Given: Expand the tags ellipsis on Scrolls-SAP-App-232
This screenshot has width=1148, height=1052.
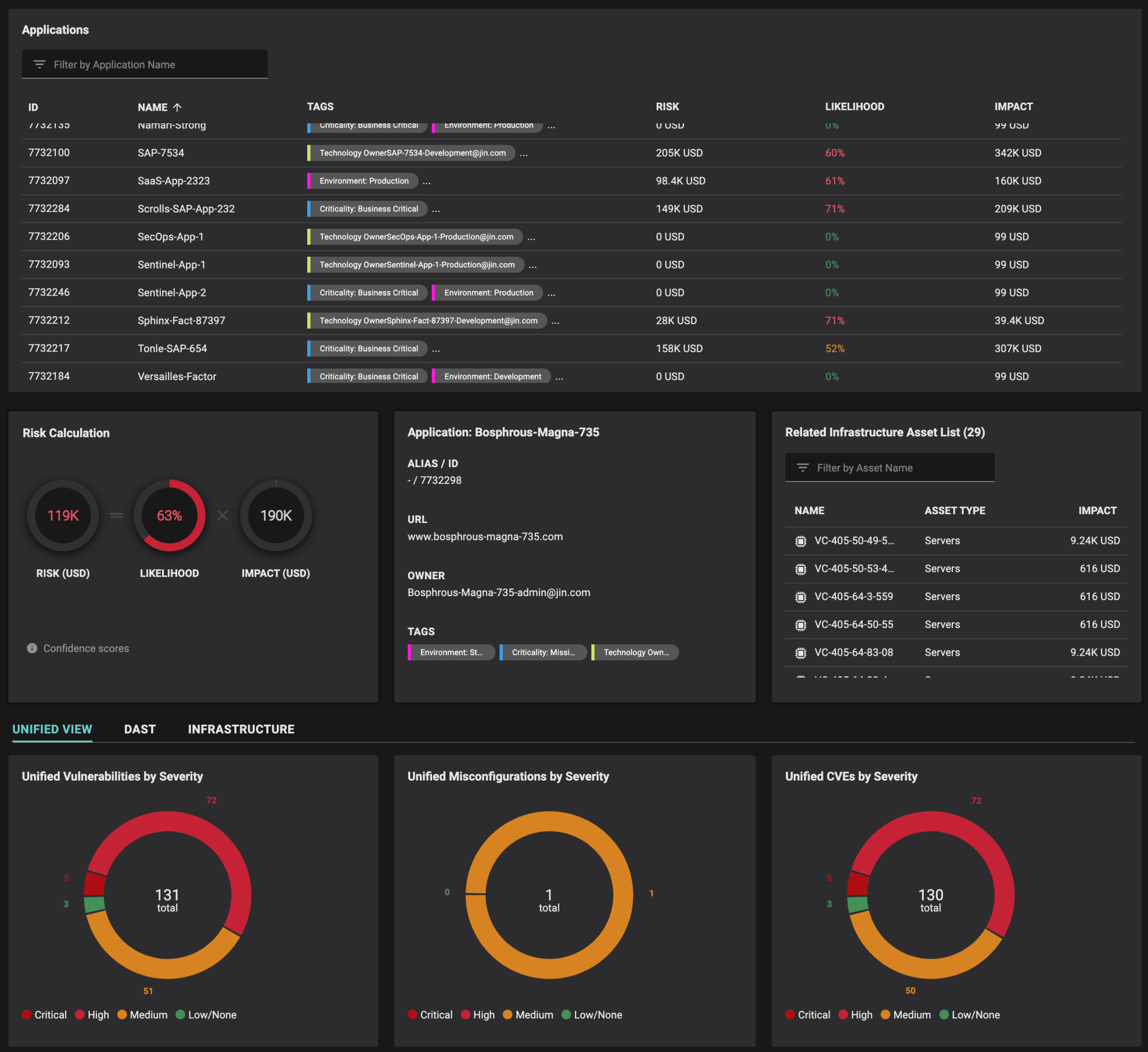Looking at the screenshot, I should point(436,209).
